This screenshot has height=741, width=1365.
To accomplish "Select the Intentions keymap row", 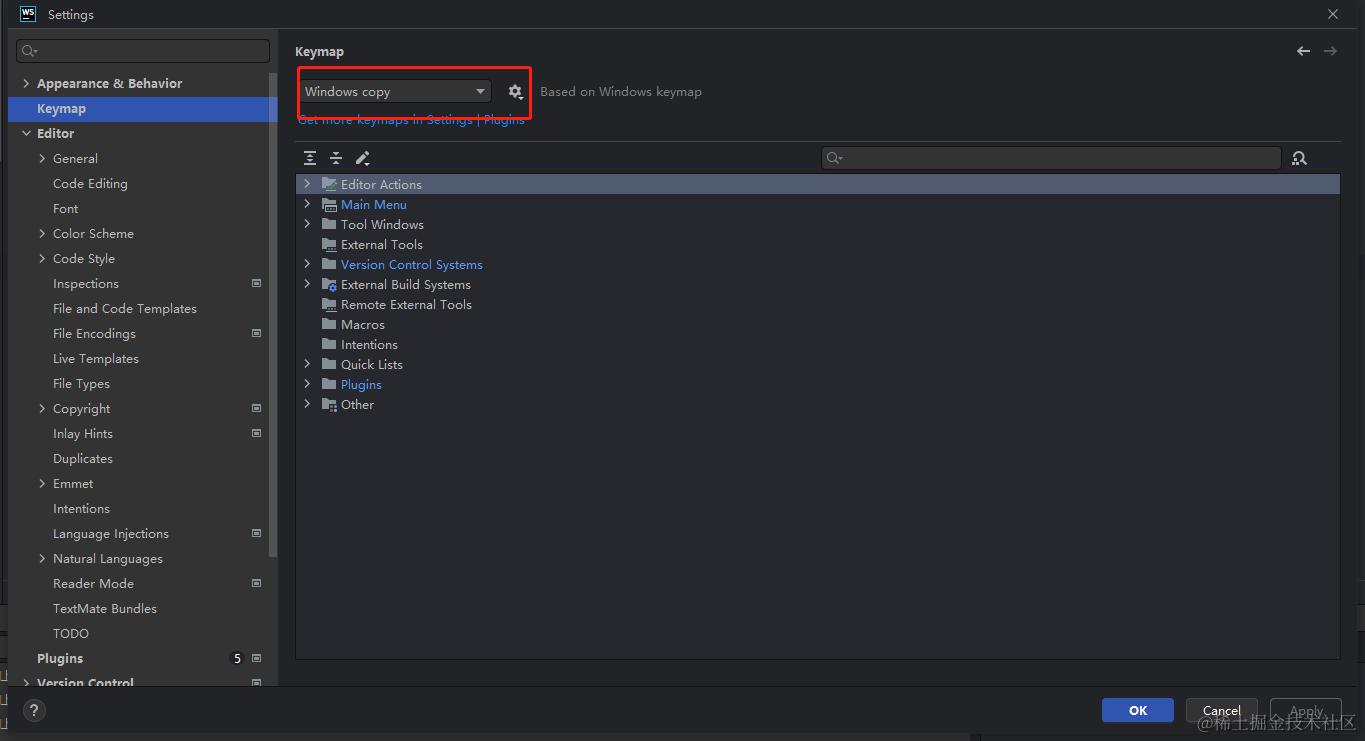I will tap(818, 344).
